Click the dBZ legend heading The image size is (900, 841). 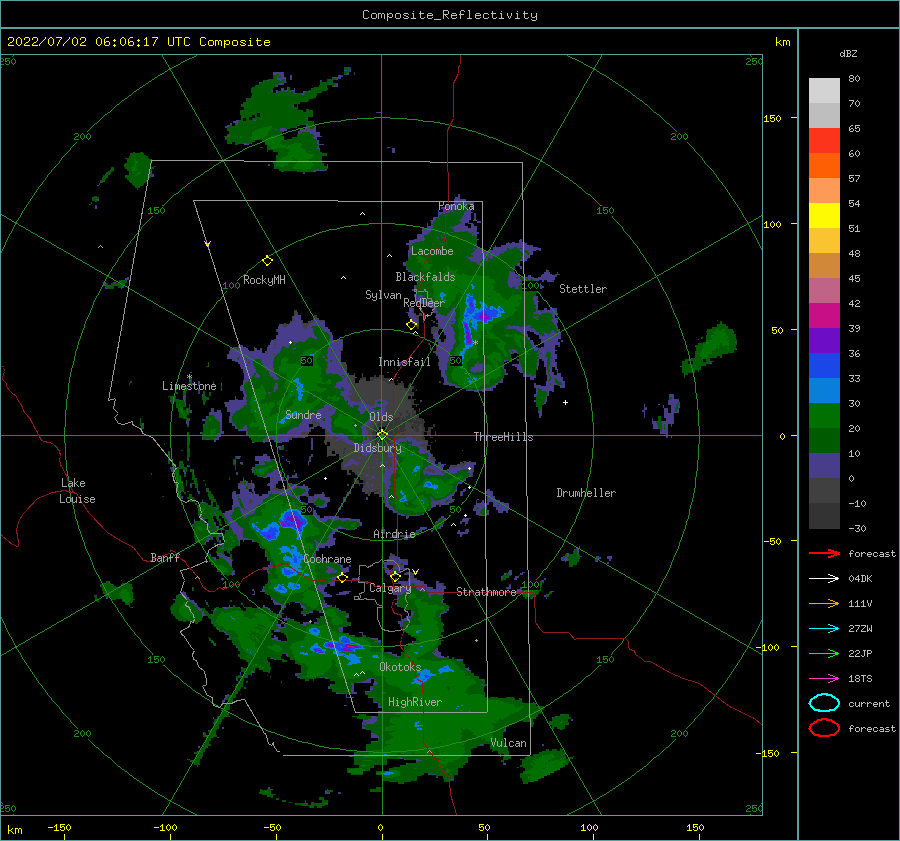tap(848, 53)
